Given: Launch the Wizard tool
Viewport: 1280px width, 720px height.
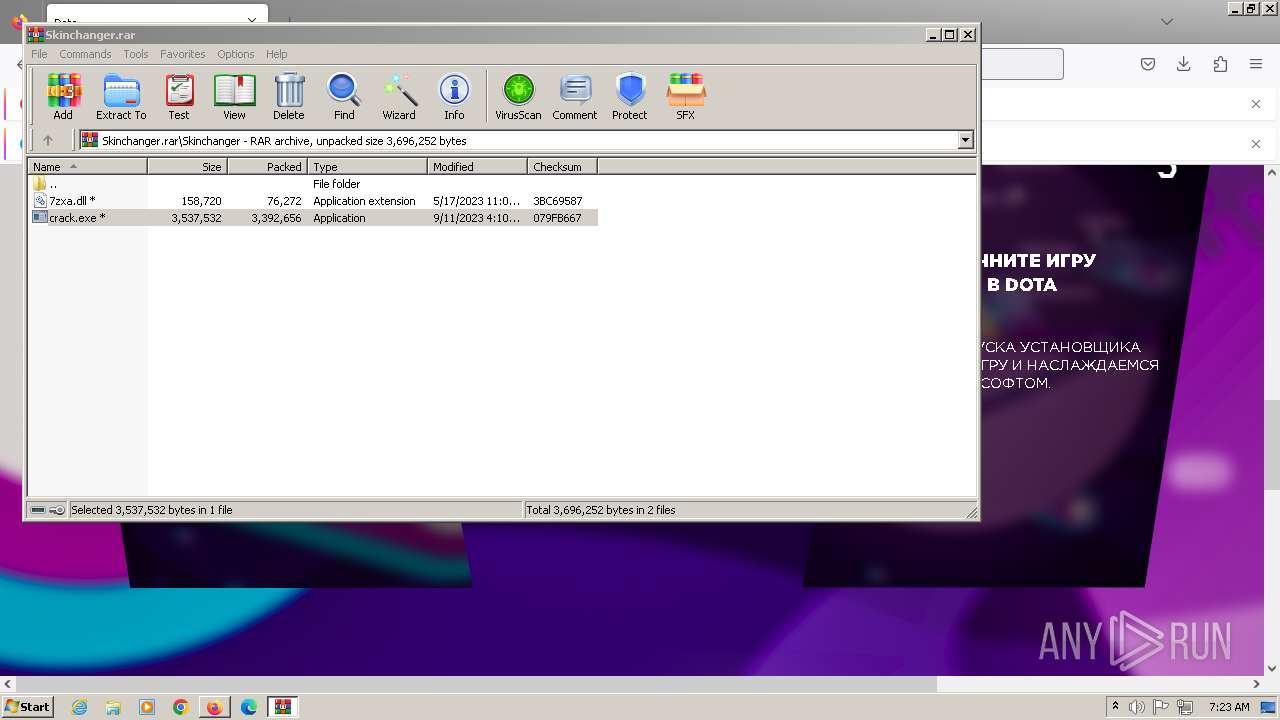Looking at the screenshot, I should coord(399,97).
